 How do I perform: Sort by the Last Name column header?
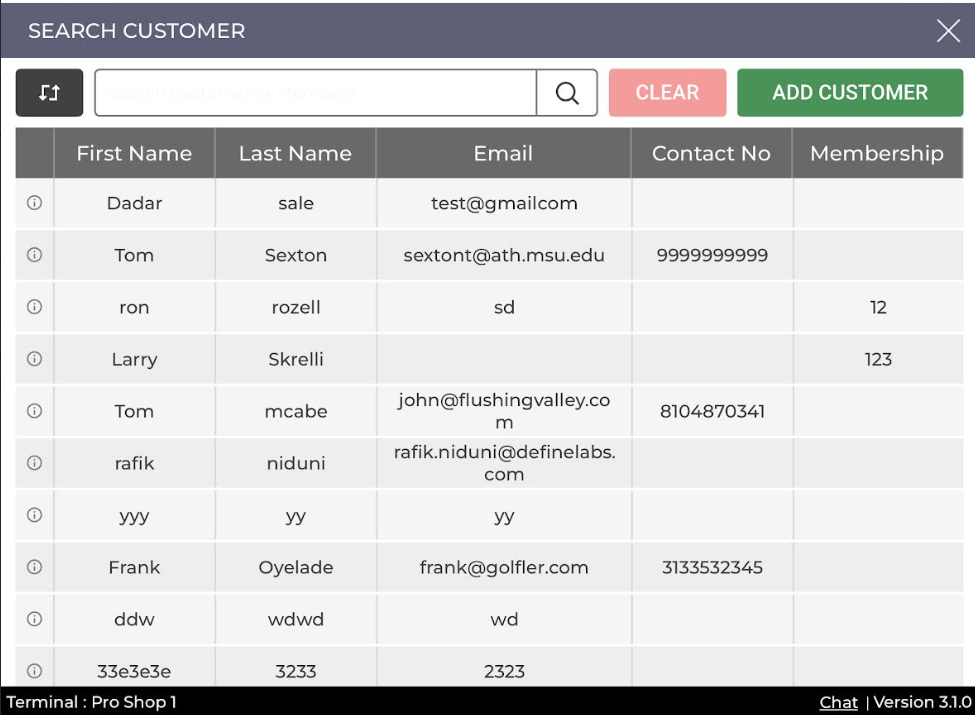(x=295, y=154)
